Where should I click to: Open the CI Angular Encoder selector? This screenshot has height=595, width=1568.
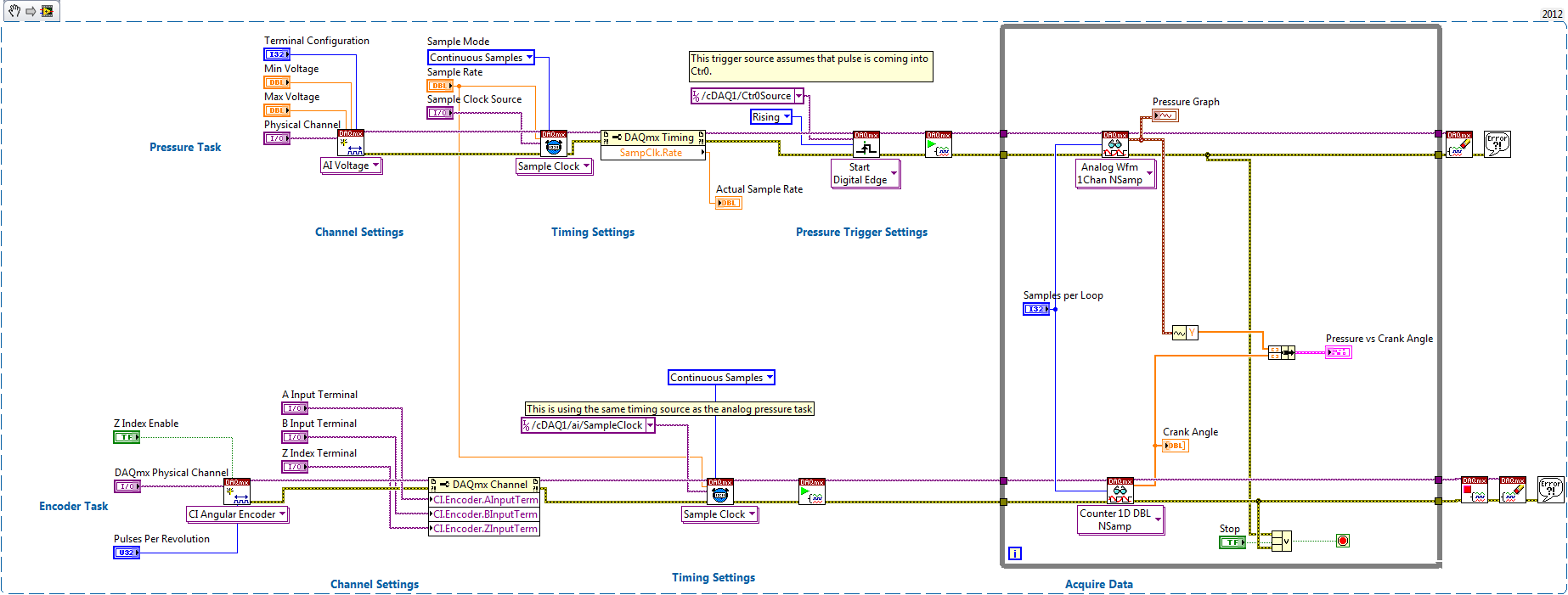point(238,514)
